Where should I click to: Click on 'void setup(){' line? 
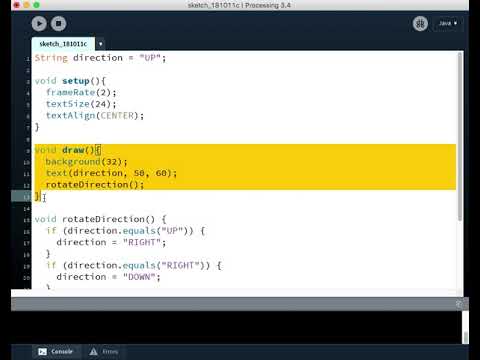pyautogui.click(x=70, y=81)
